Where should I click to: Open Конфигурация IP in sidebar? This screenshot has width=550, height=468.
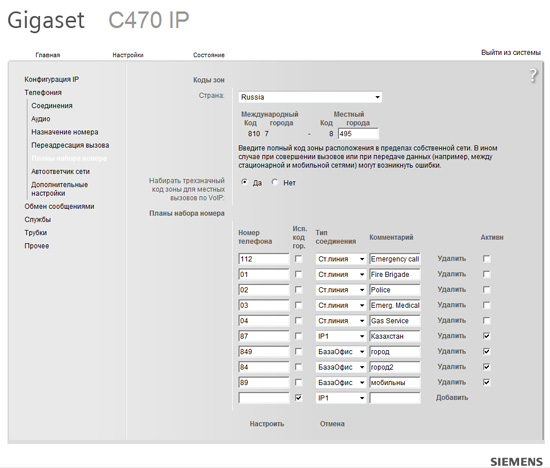tap(52, 79)
